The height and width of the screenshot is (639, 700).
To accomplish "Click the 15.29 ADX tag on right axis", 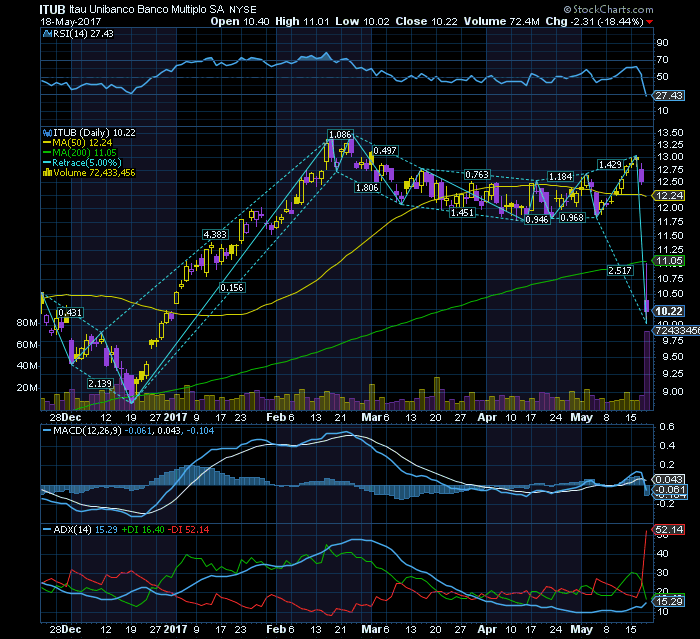I will coord(669,601).
